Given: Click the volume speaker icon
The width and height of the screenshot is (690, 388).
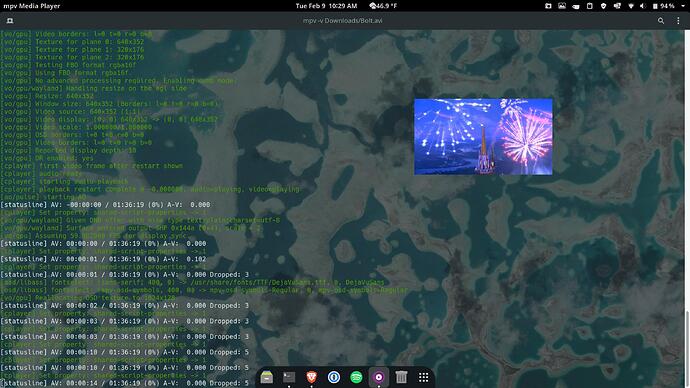Looking at the screenshot, I should [643, 6].
